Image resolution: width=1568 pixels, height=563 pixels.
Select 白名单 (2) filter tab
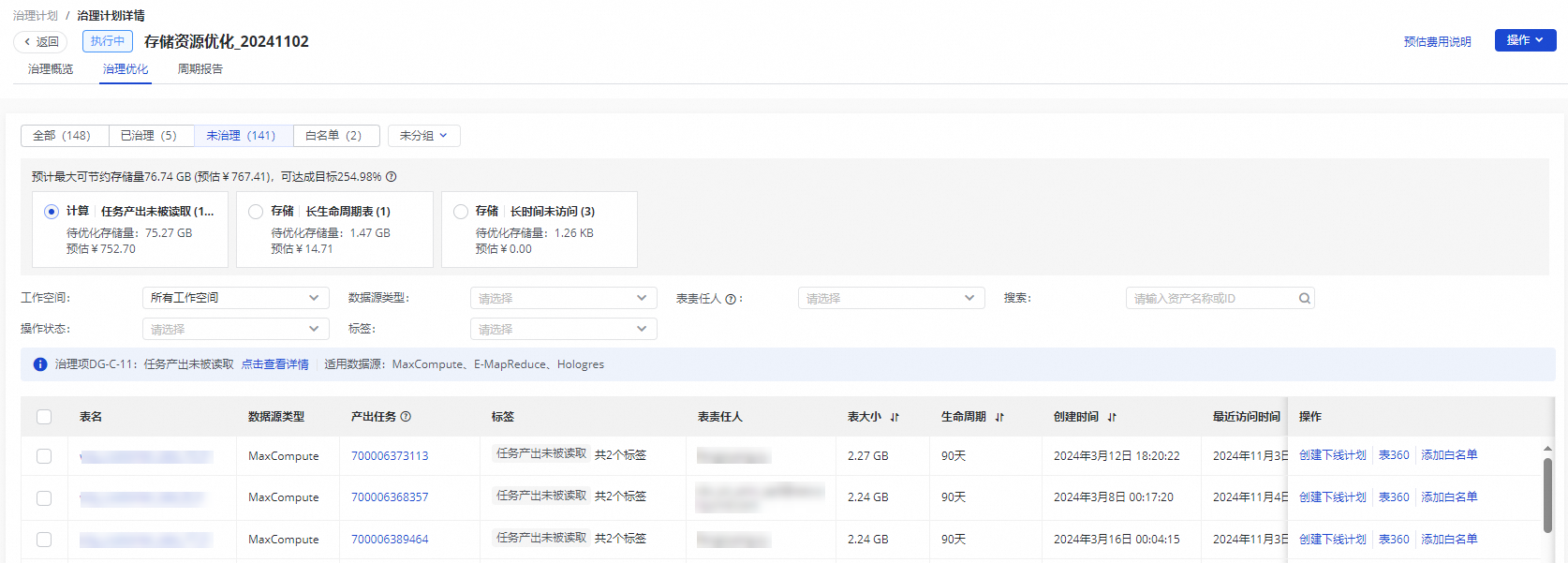pyautogui.click(x=336, y=136)
